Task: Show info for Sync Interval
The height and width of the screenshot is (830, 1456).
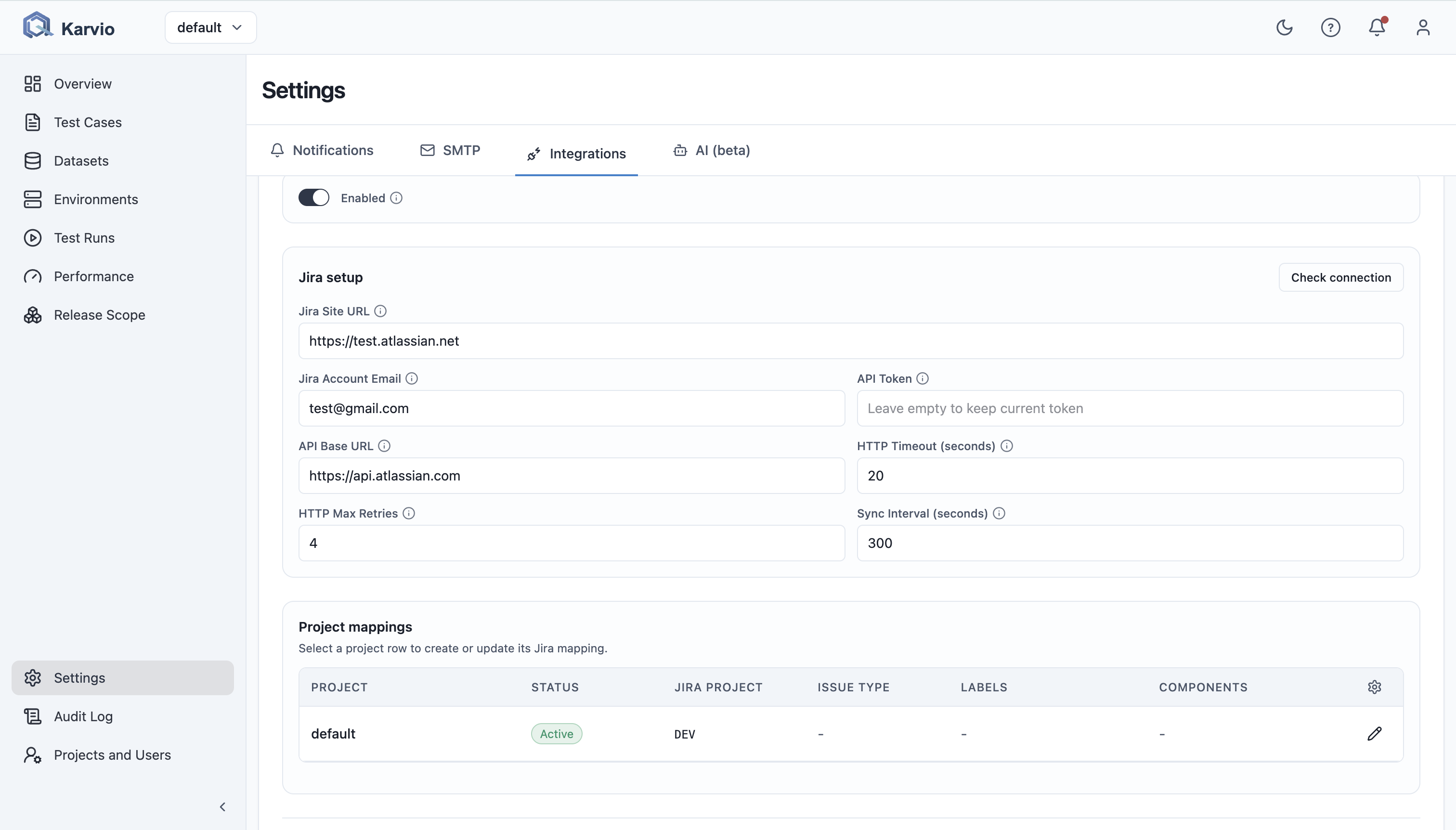Action: [x=999, y=513]
